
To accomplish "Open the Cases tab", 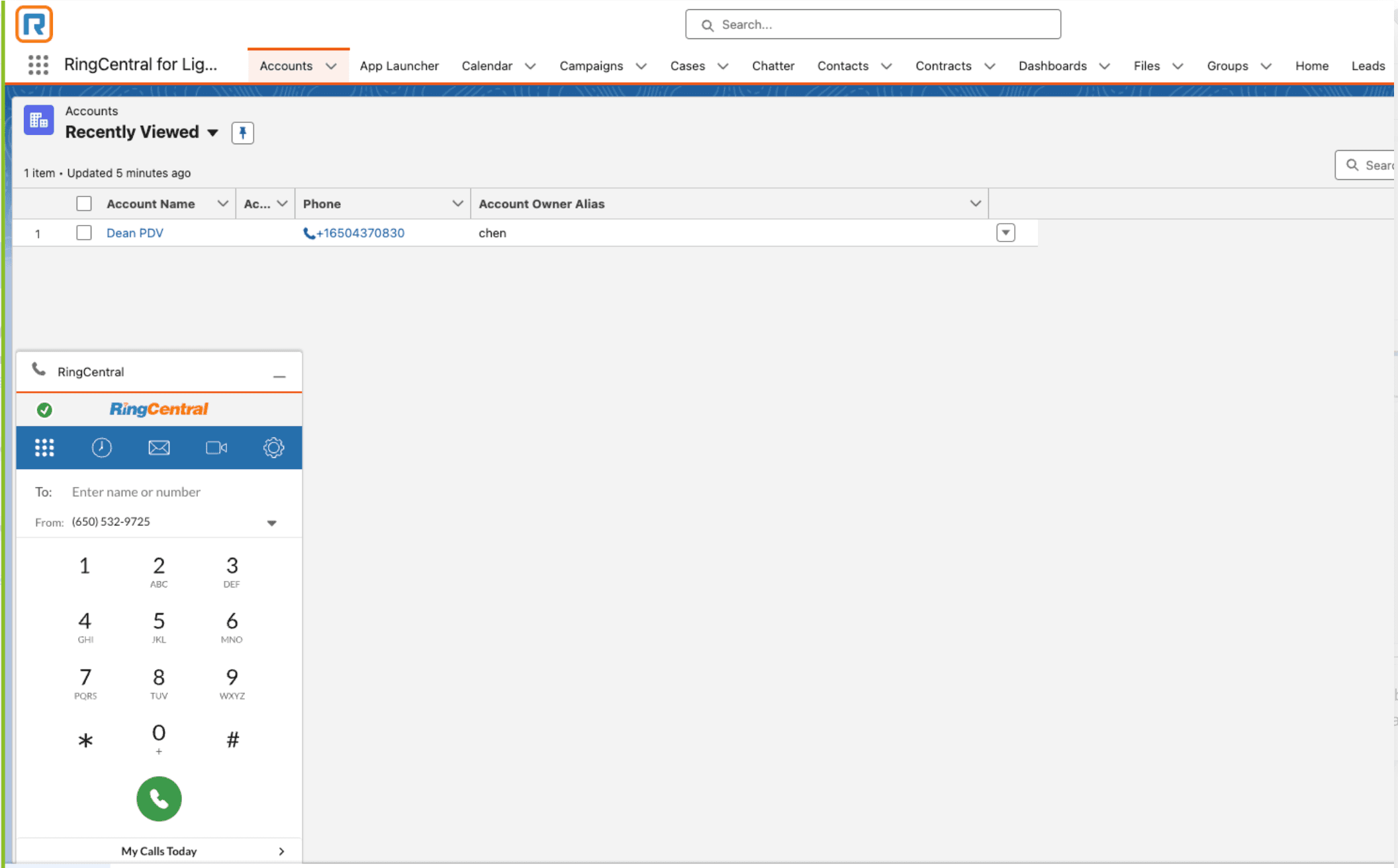I will pos(687,66).
